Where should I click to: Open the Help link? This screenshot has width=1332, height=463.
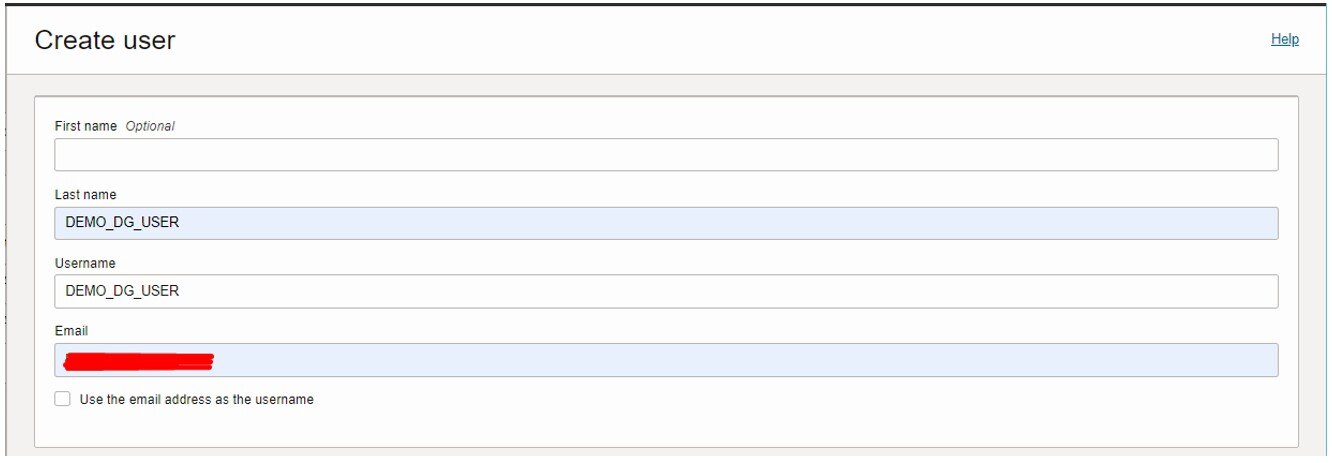[x=1284, y=39]
